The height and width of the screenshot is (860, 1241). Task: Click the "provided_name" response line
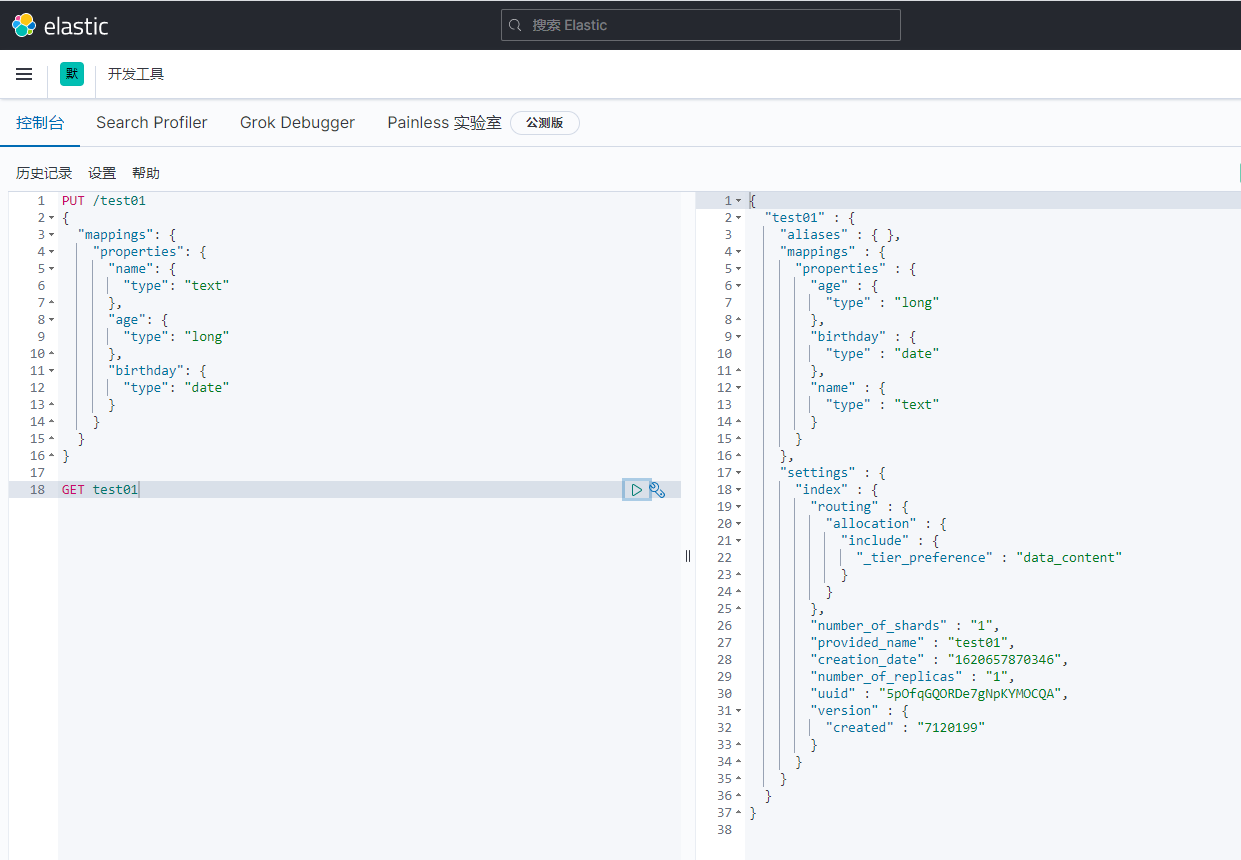913,643
